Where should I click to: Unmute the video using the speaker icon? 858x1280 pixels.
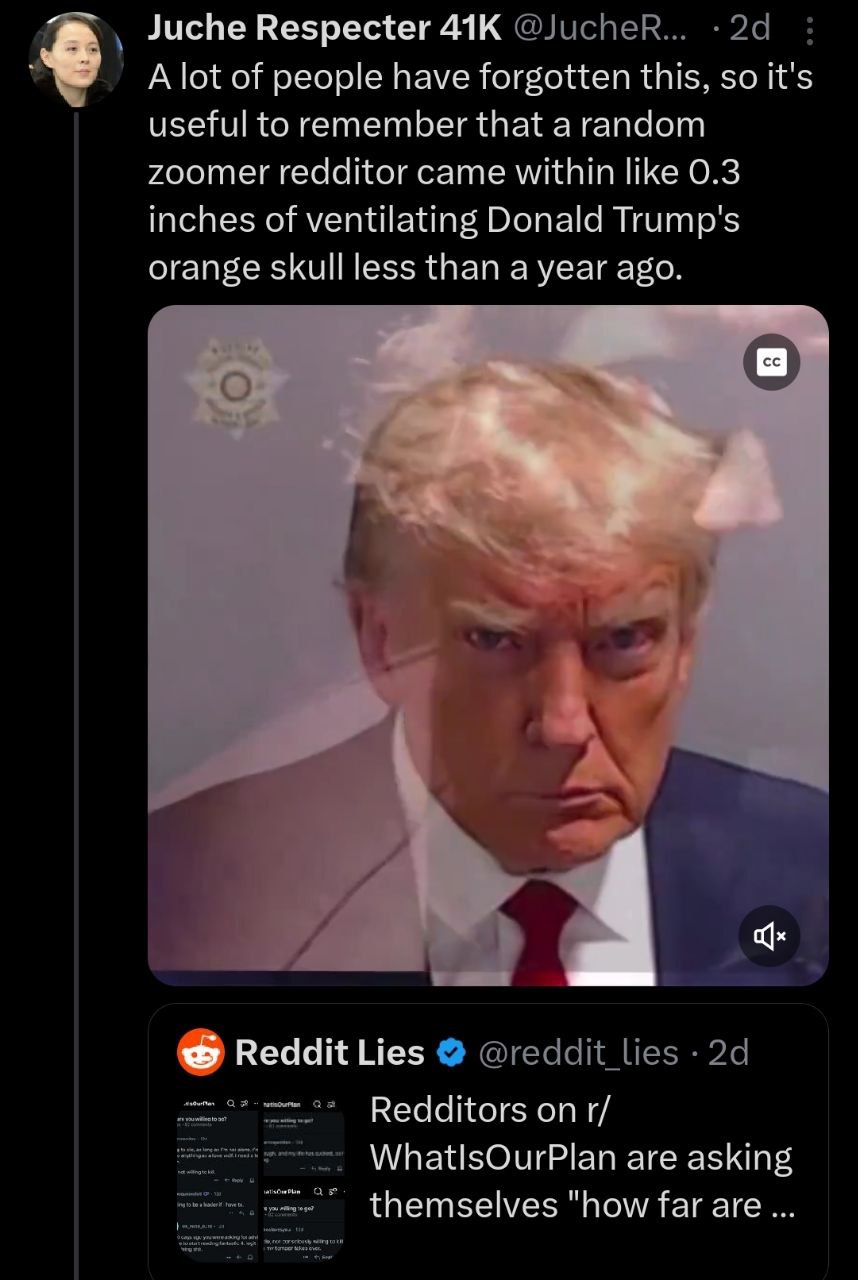tap(771, 936)
